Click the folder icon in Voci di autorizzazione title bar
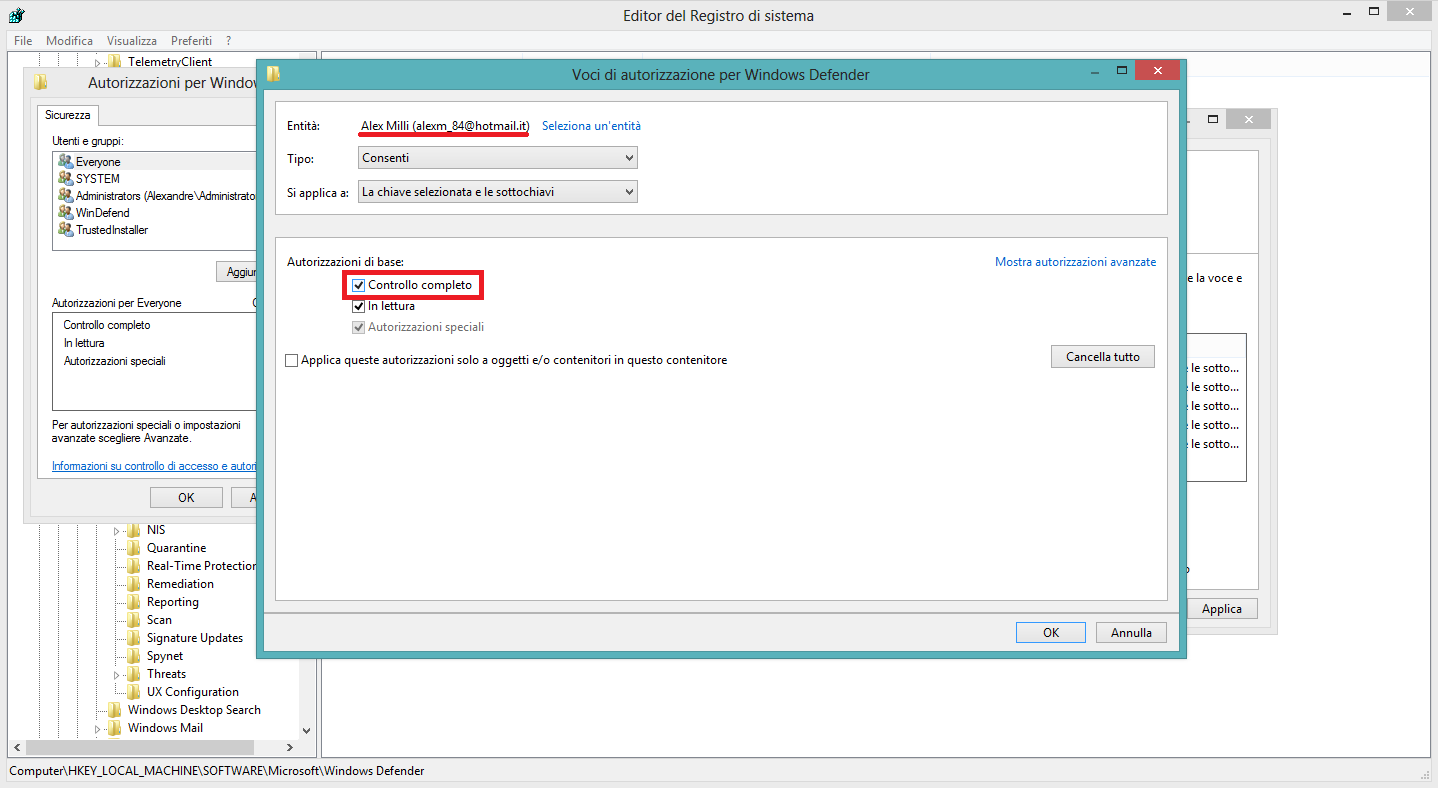This screenshot has width=1438, height=788. pyautogui.click(x=273, y=74)
